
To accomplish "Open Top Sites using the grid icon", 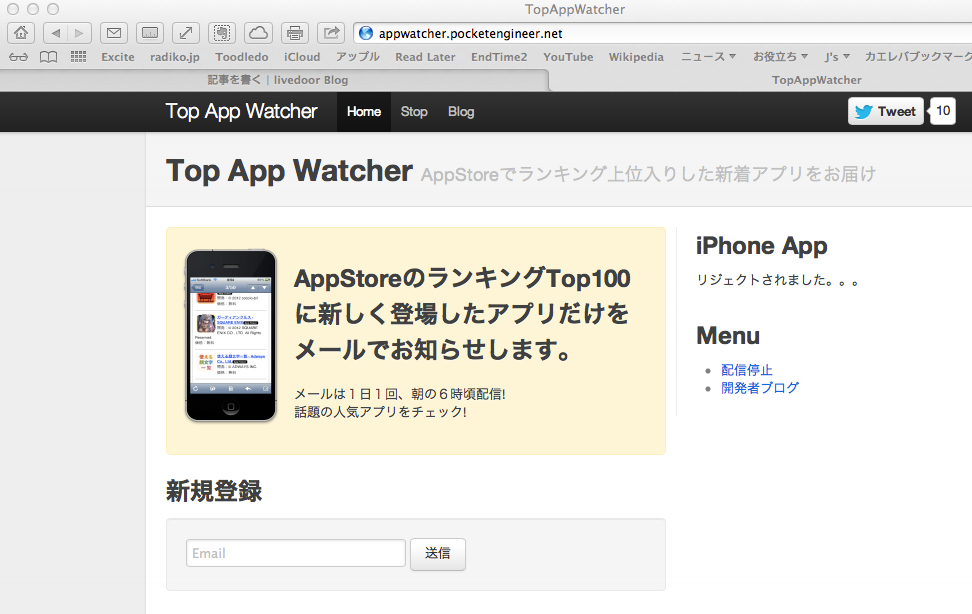I will (77, 56).
